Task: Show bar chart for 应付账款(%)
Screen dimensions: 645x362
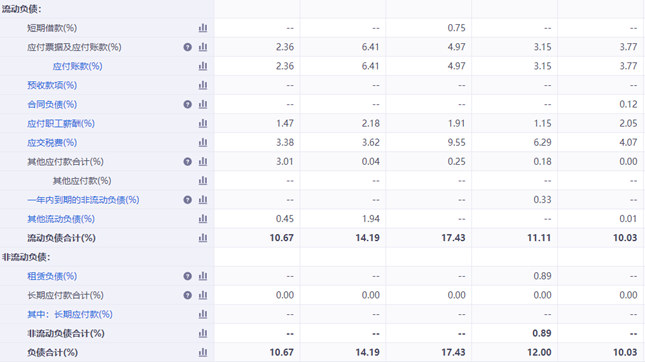Action: [203, 66]
